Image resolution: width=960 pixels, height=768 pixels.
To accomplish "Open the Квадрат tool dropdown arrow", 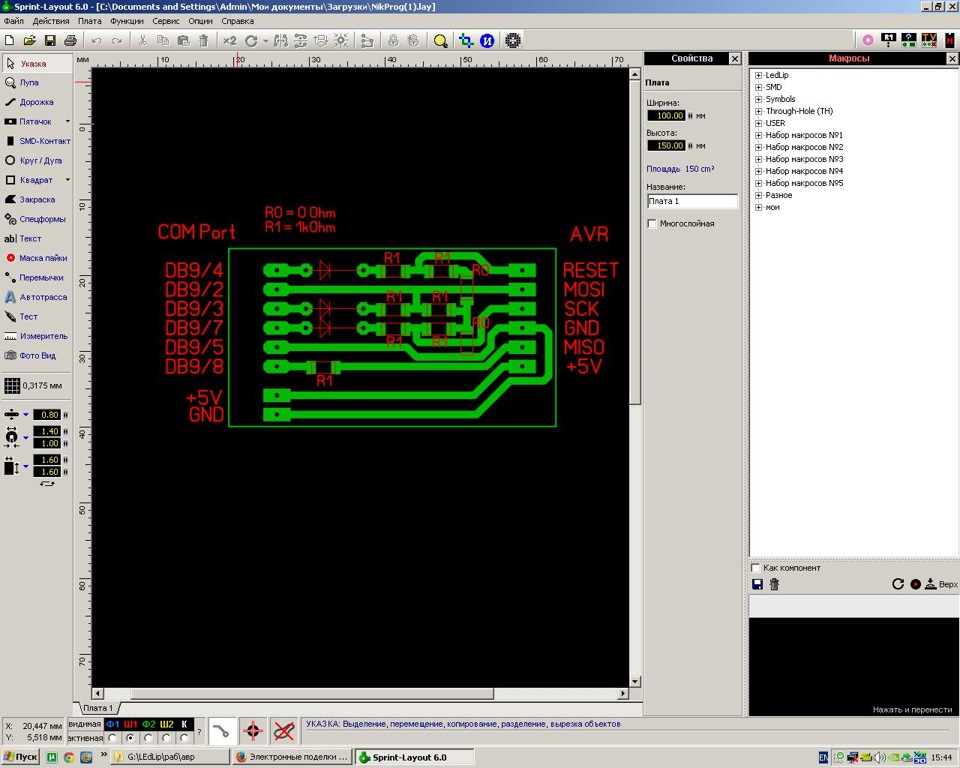I will (x=67, y=180).
